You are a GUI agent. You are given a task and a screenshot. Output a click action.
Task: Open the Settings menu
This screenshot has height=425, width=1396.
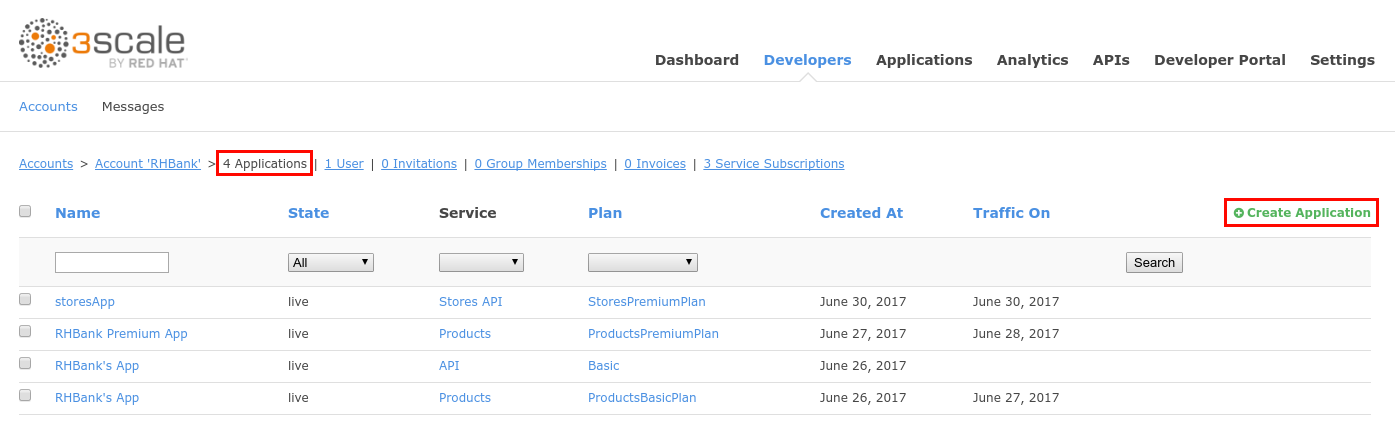tap(1342, 60)
